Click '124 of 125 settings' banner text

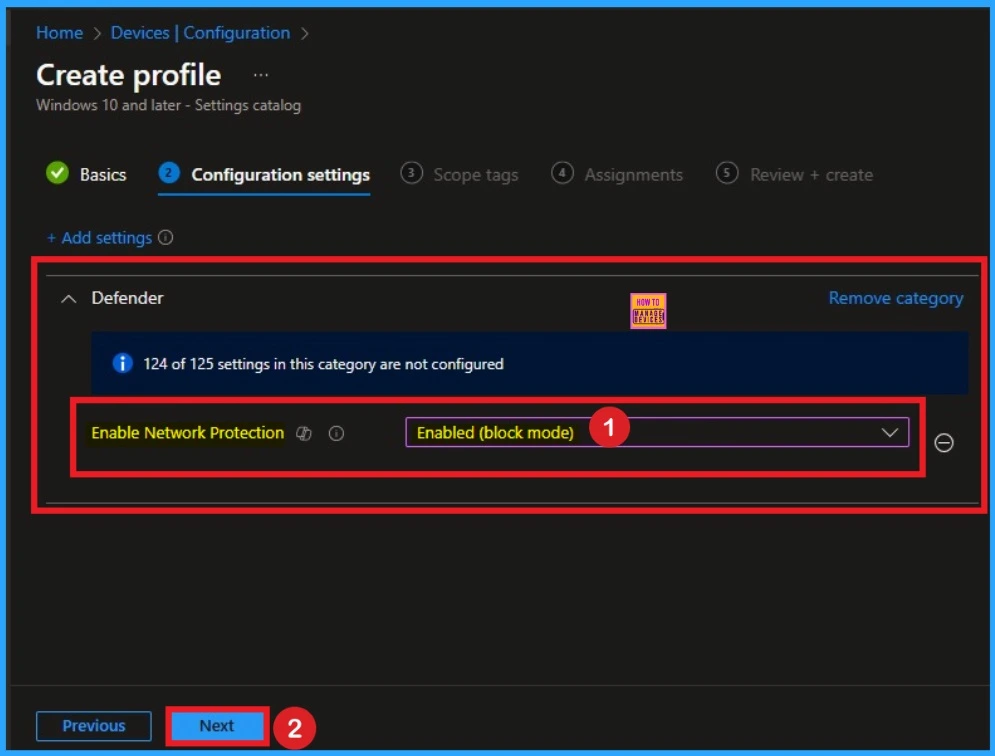click(x=323, y=364)
